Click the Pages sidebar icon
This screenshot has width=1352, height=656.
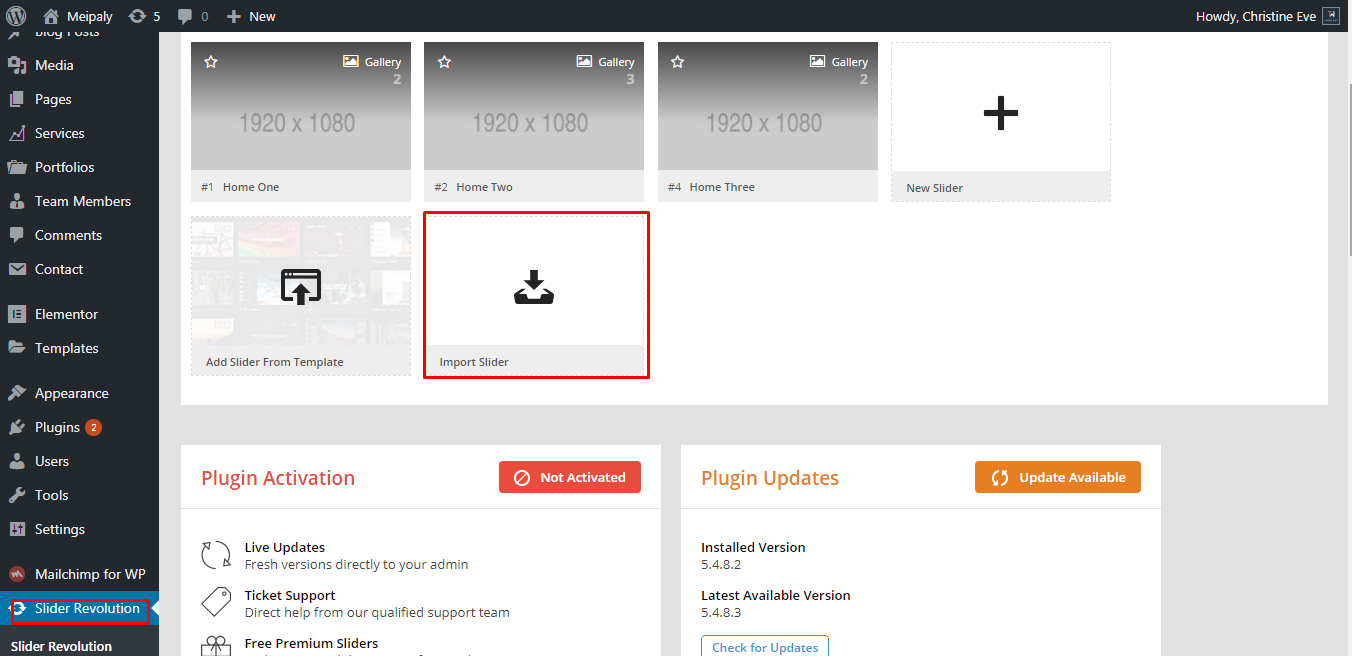pos(17,99)
